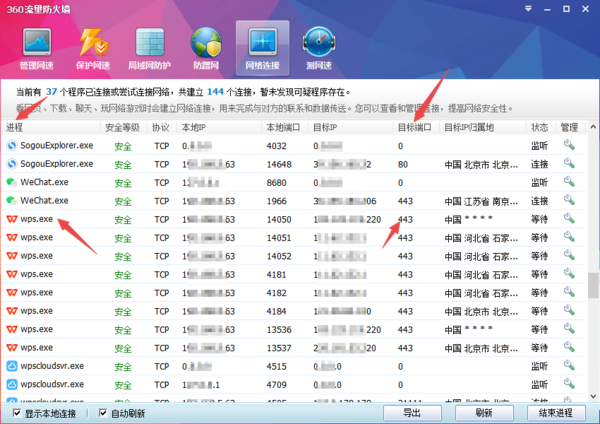
Task: Open the 防蹭网 tool
Action: [206, 49]
